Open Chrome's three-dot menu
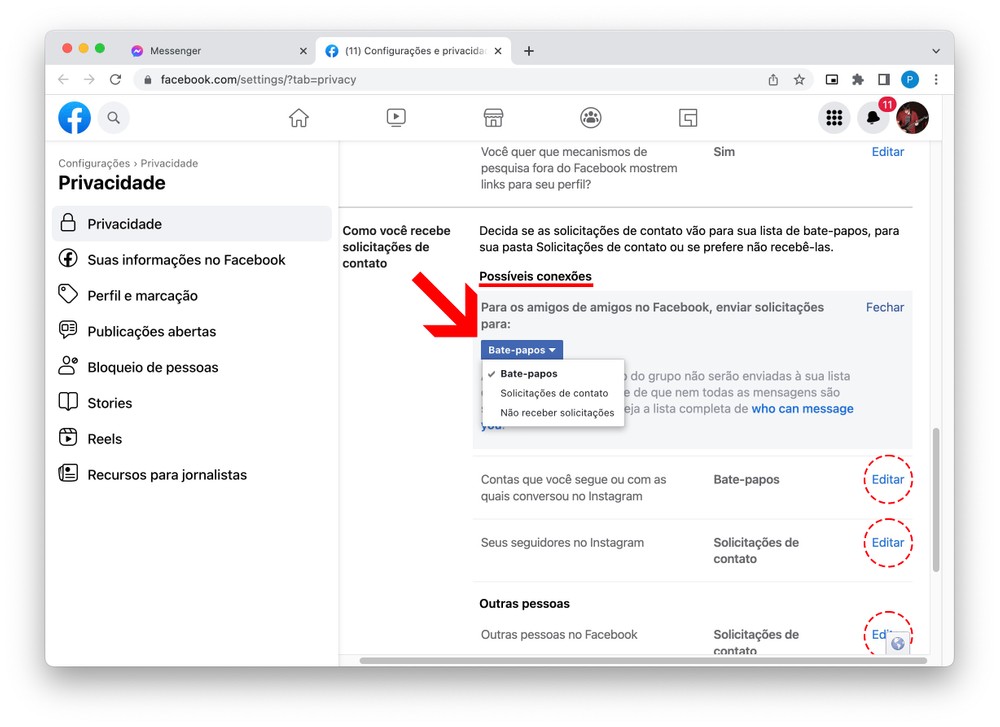Image resolution: width=1000 pixels, height=727 pixels. (936, 79)
